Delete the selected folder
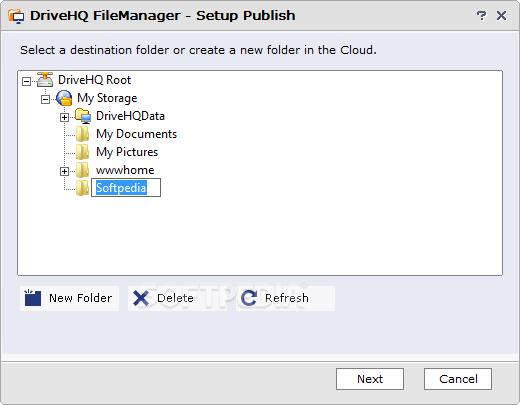Screen dimensions: 520x405 coord(177,298)
